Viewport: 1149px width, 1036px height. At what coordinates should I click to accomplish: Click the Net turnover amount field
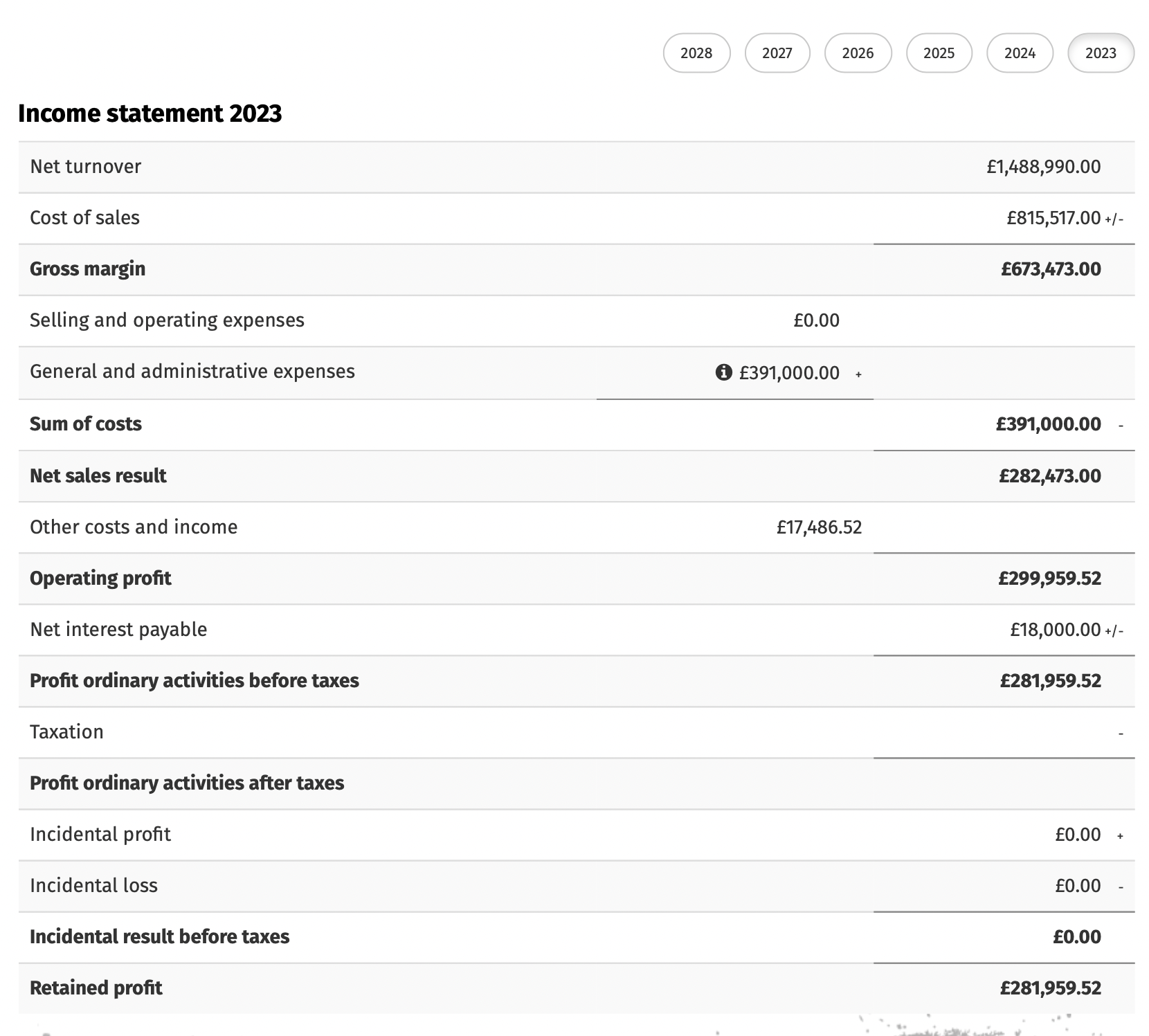[1044, 166]
